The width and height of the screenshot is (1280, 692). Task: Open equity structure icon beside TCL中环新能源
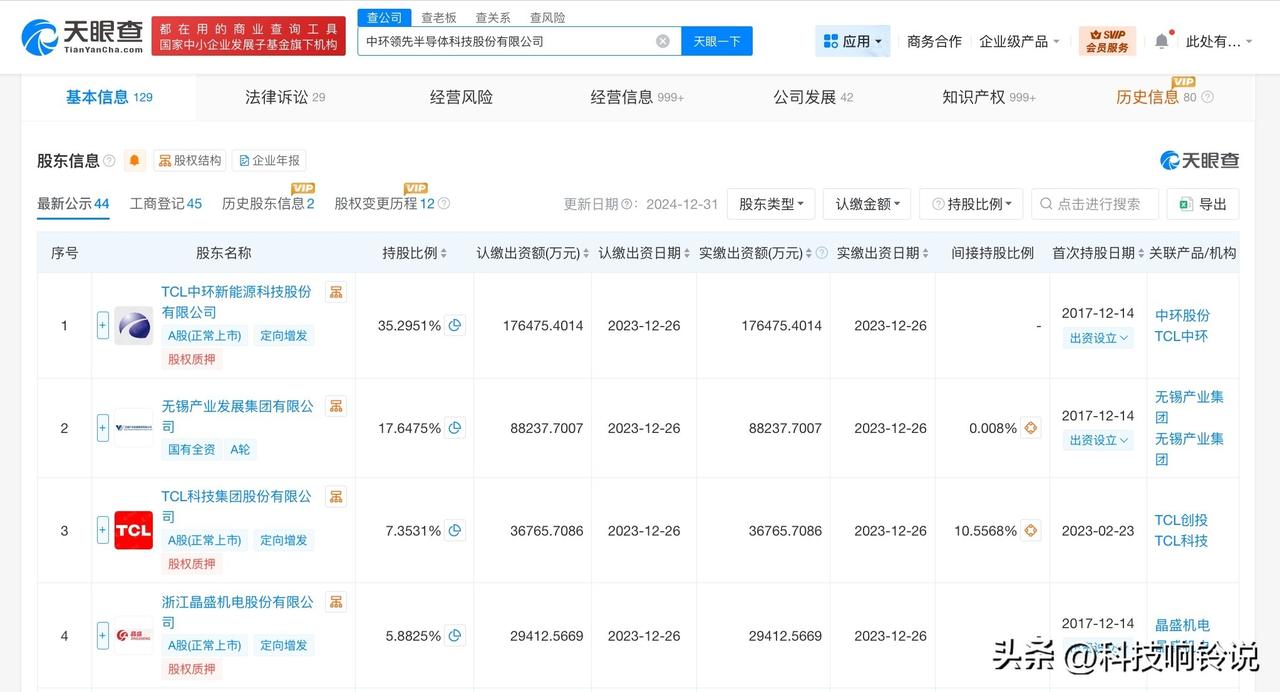coord(336,292)
